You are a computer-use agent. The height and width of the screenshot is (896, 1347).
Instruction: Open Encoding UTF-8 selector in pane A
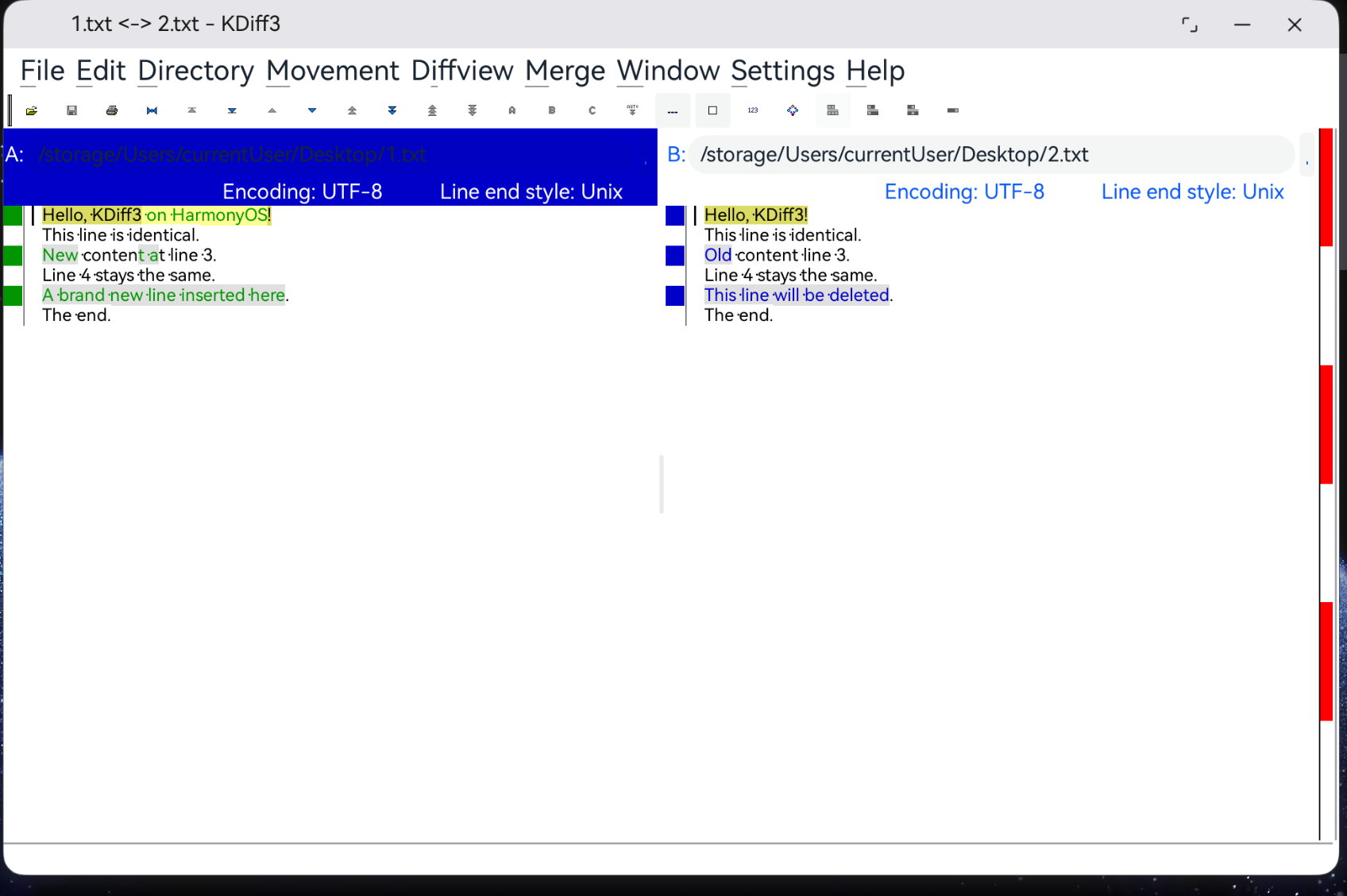(303, 191)
